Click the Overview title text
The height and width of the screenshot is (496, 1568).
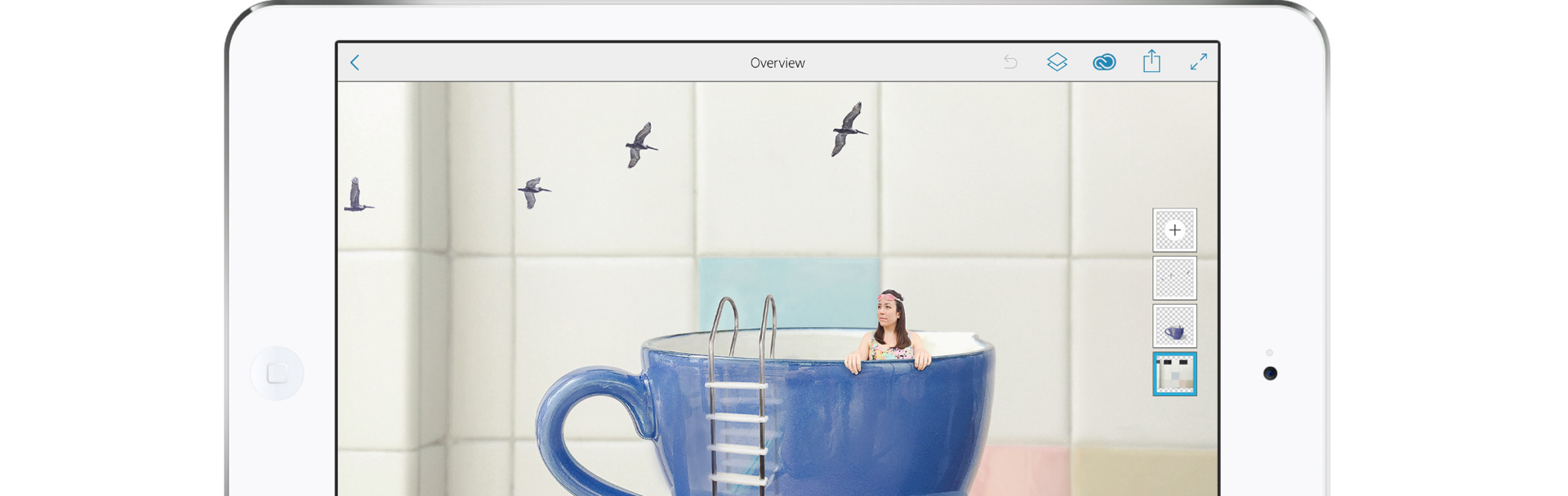(x=777, y=63)
